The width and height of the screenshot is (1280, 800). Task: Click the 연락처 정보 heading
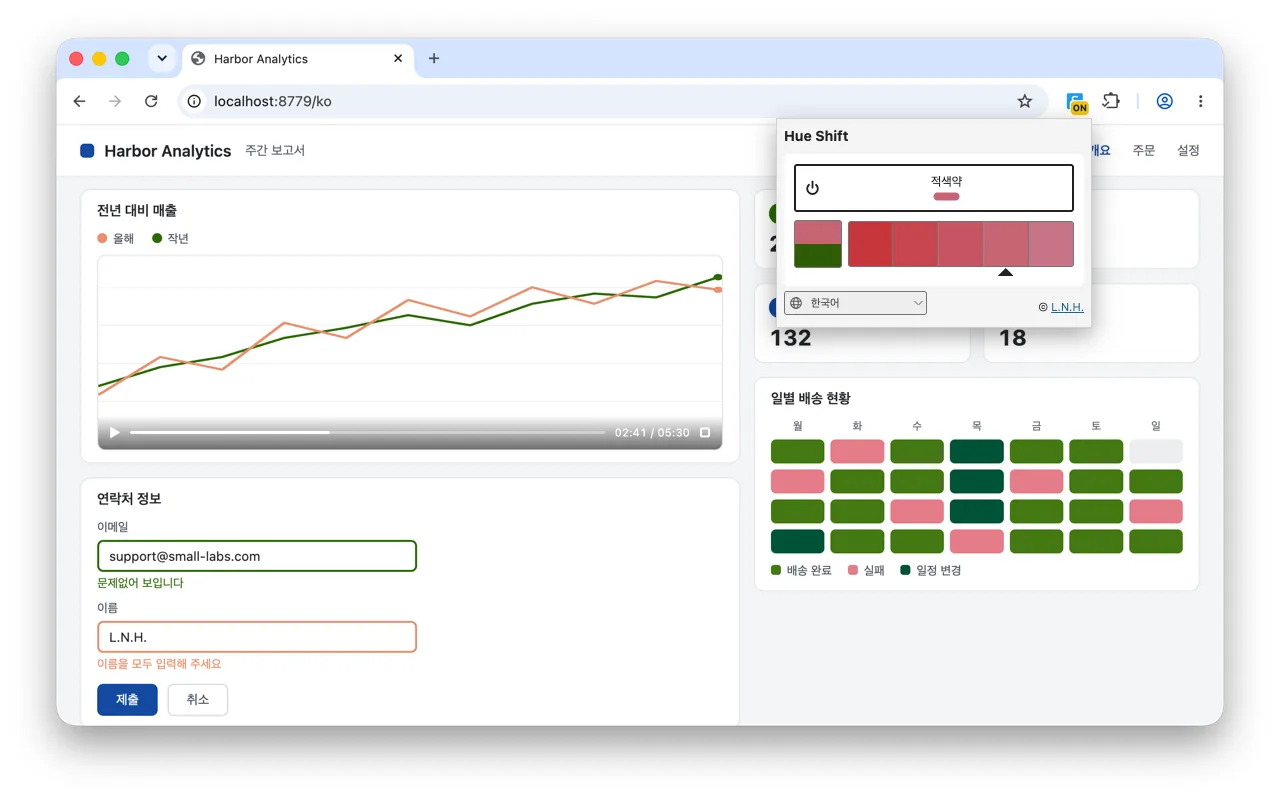click(129, 498)
